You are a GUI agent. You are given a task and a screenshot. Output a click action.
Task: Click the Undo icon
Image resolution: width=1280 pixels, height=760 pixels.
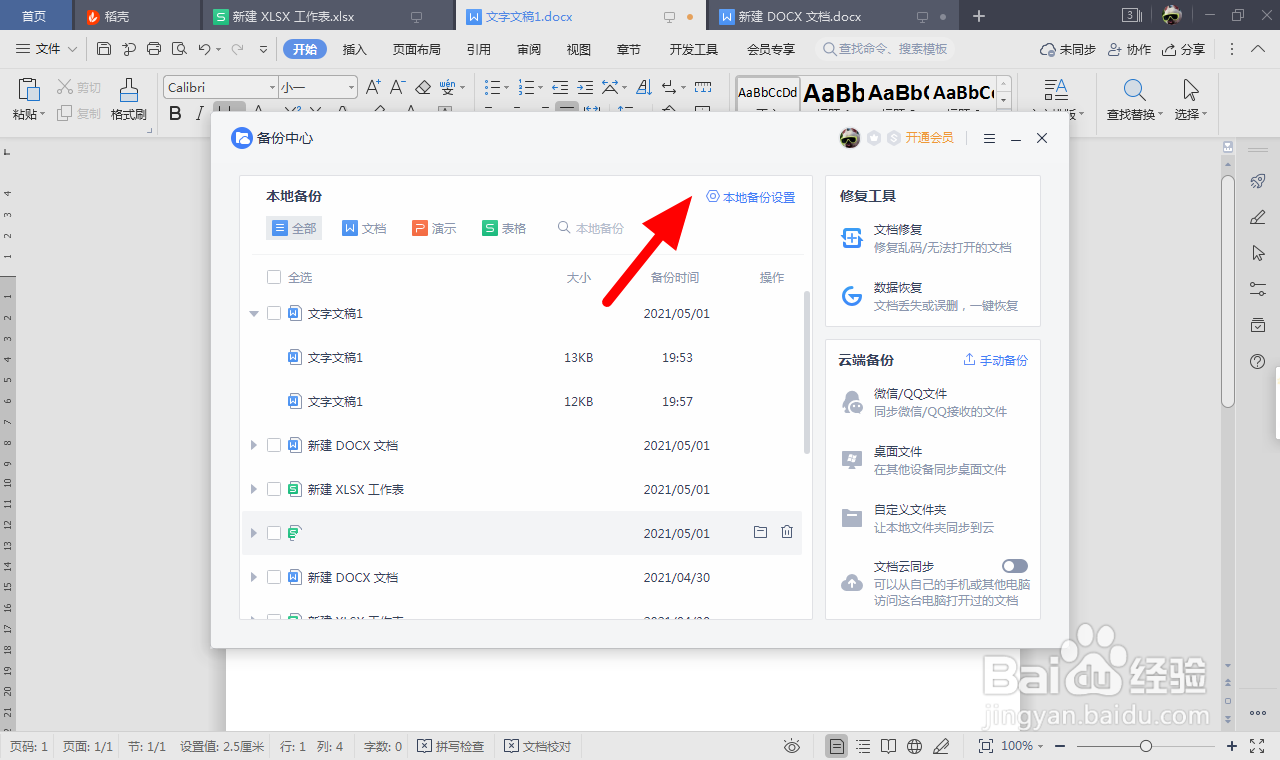[205, 49]
